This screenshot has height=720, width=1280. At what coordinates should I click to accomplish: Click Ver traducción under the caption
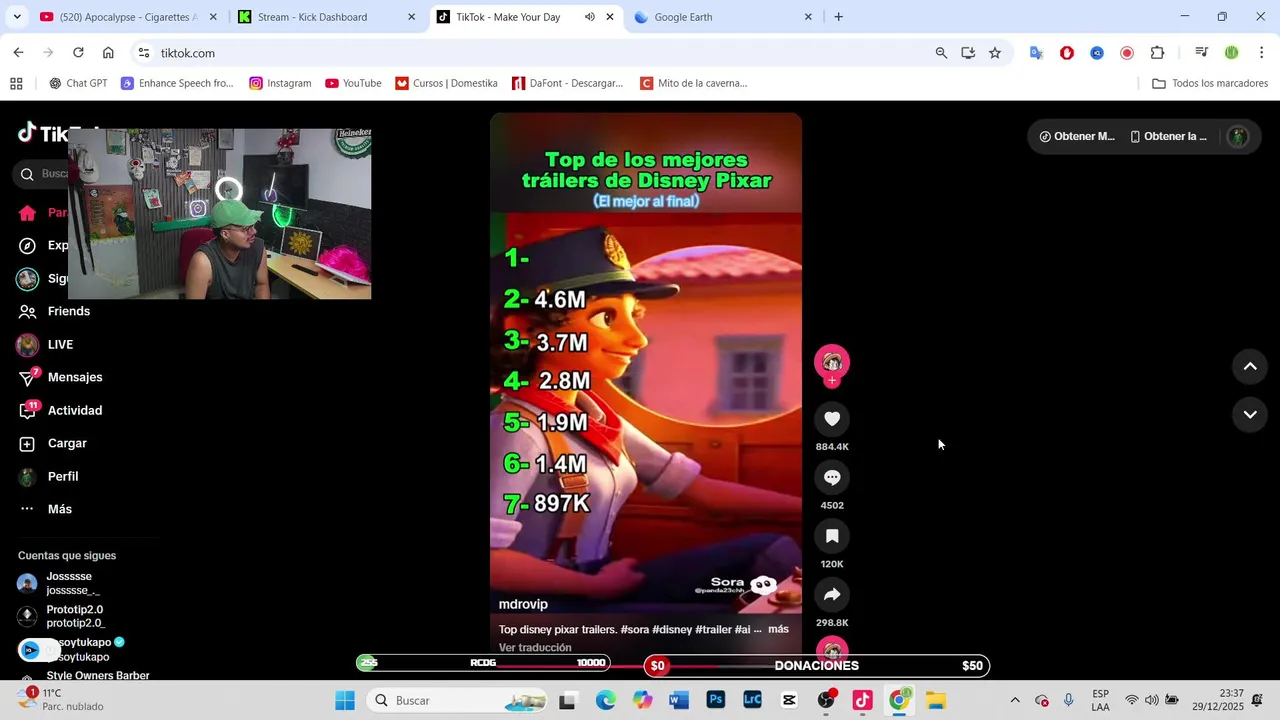535,648
